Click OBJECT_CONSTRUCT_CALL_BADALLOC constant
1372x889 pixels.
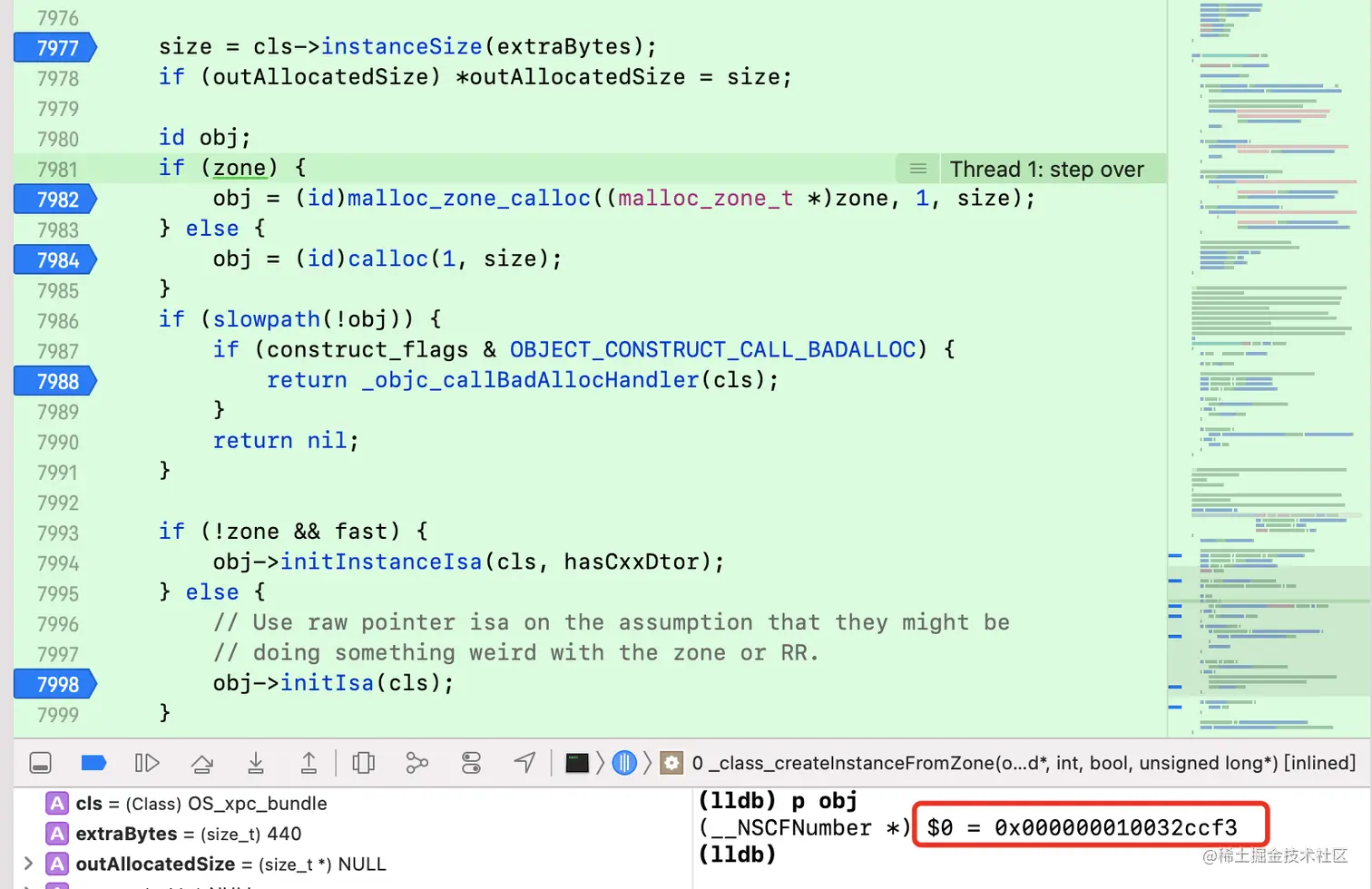[x=712, y=349]
